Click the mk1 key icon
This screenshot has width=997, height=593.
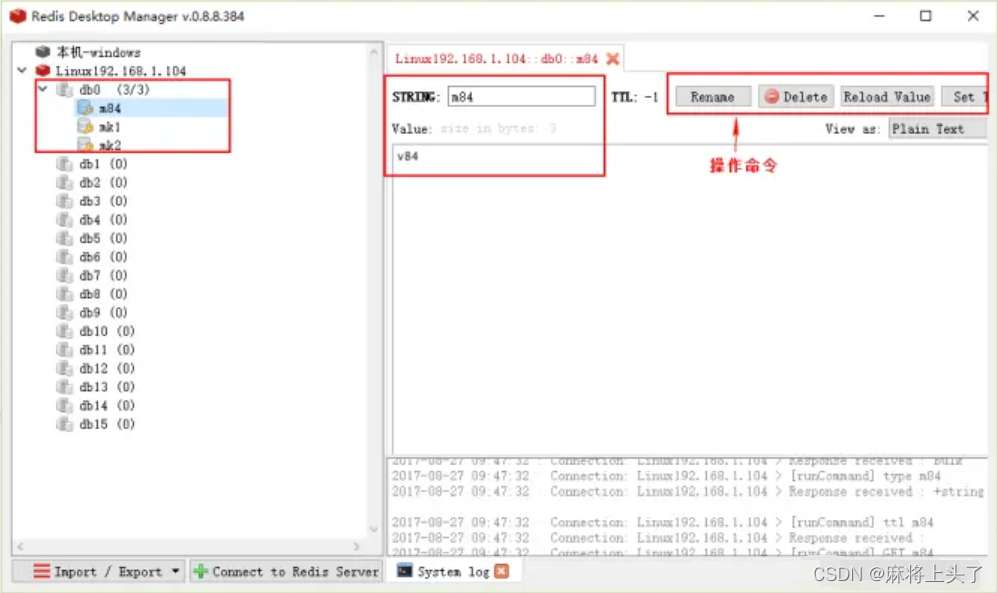click(85, 126)
